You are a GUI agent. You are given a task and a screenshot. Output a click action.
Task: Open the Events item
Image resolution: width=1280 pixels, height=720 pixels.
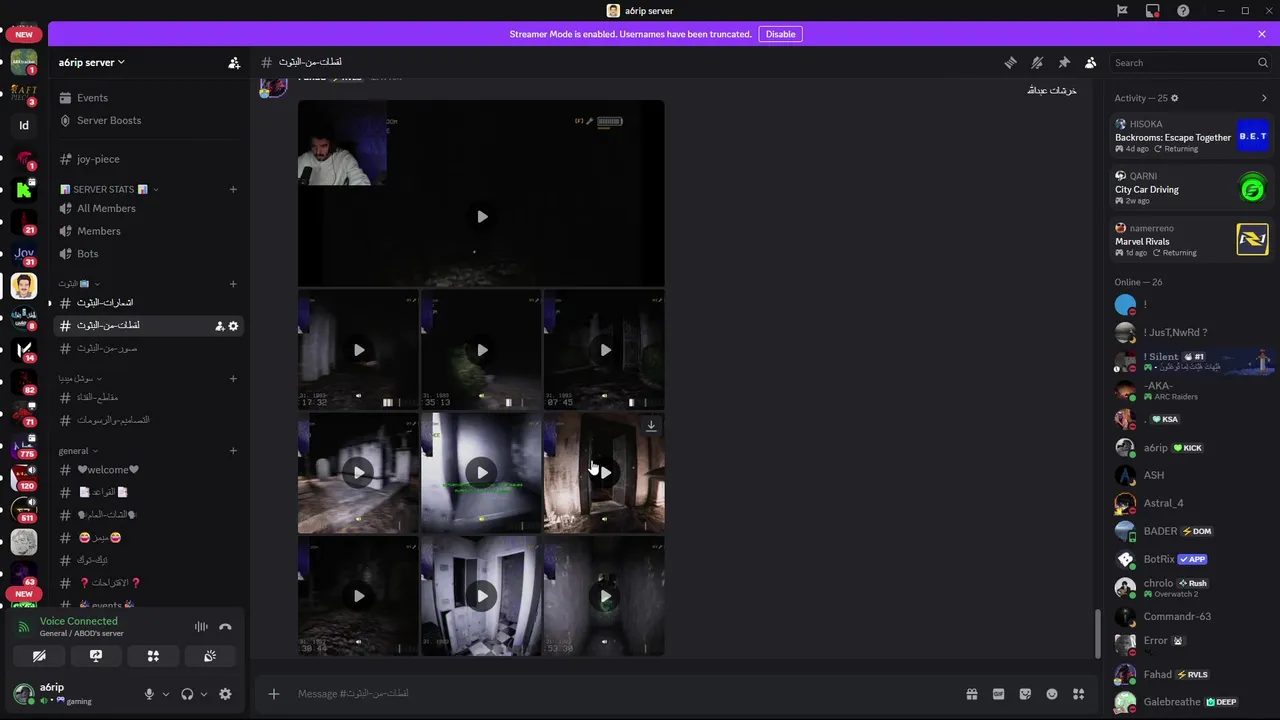pos(148,98)
